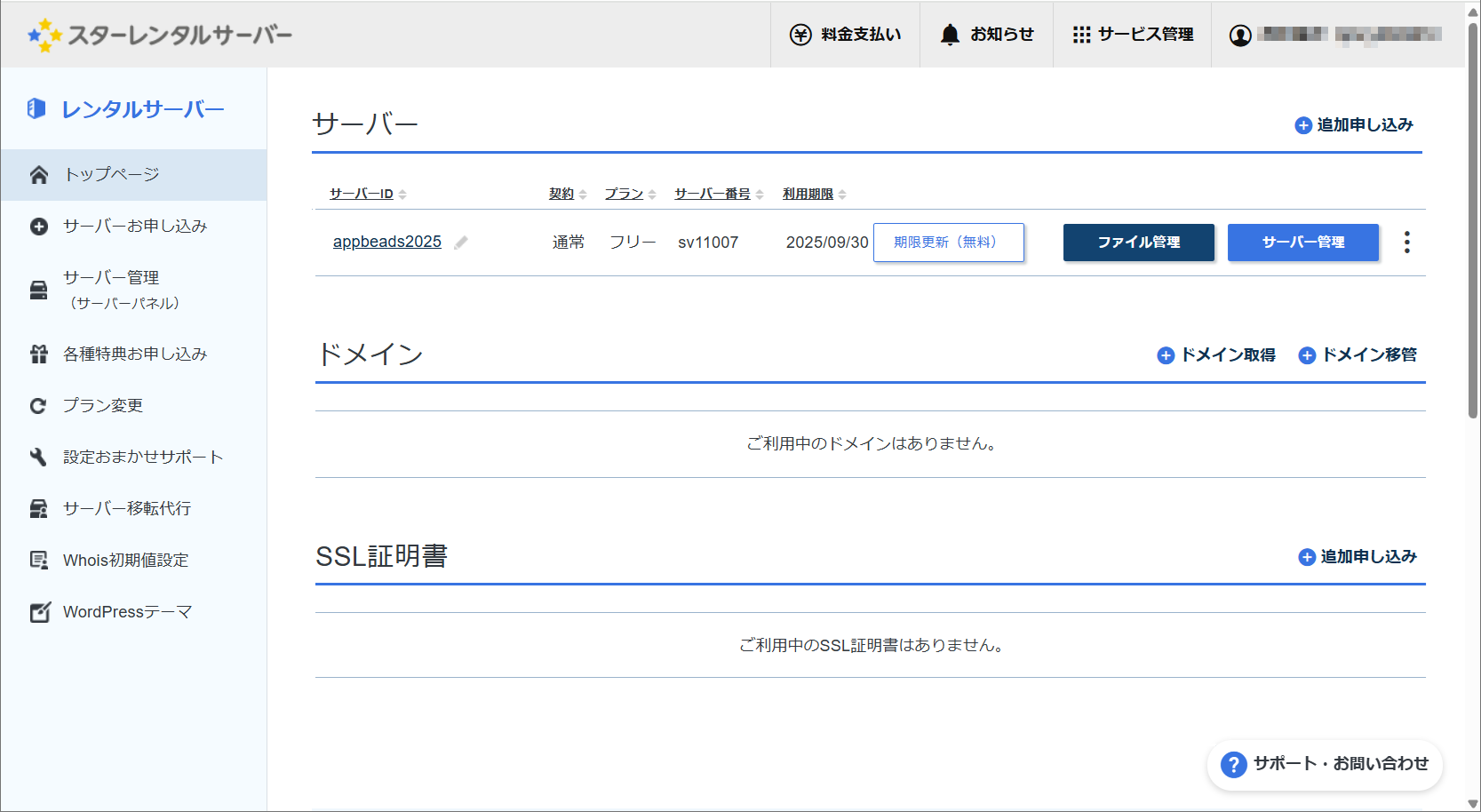Sort table by 利用期限 column
Screen dimensions: 1481x812
coord(814,194)
